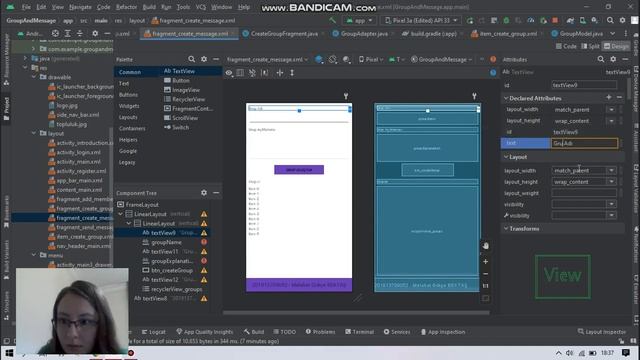Open Component Tree gear settings
This screenshot has height=360, width=640.
[x=204, y=193]
